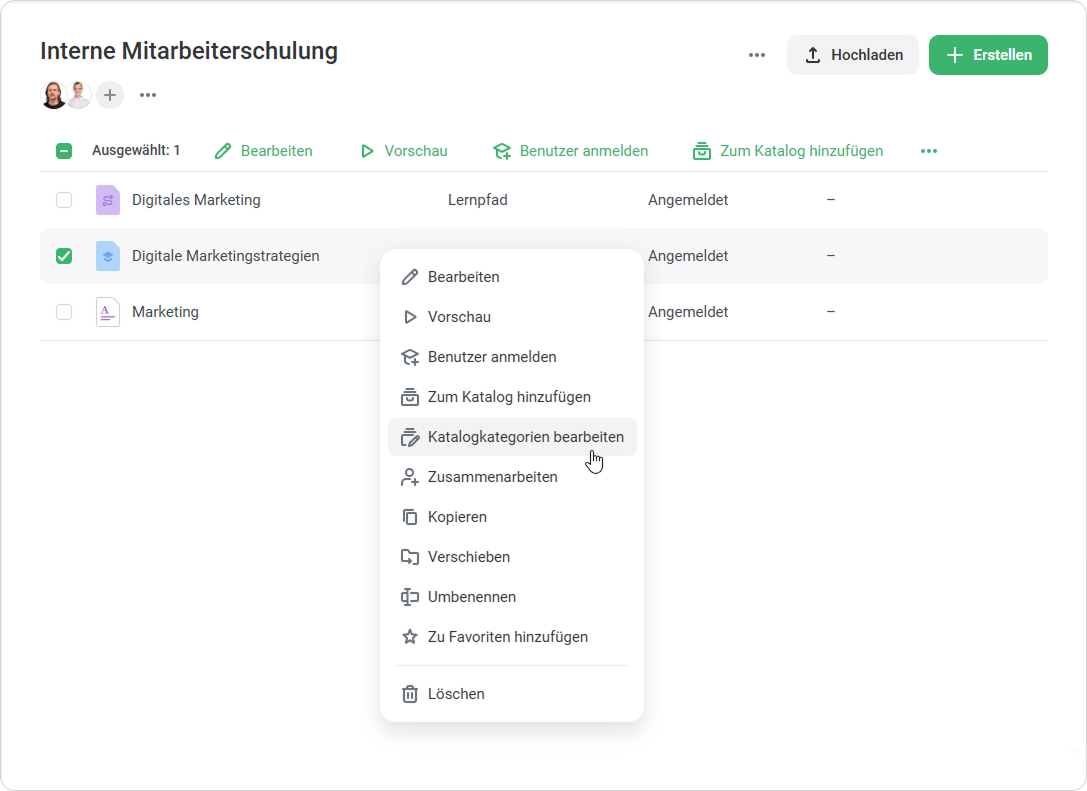This screenshot has height=791, width=1087.
Task: Open the green three-dot toolbar overflow menu
Action: pos(929,151)
